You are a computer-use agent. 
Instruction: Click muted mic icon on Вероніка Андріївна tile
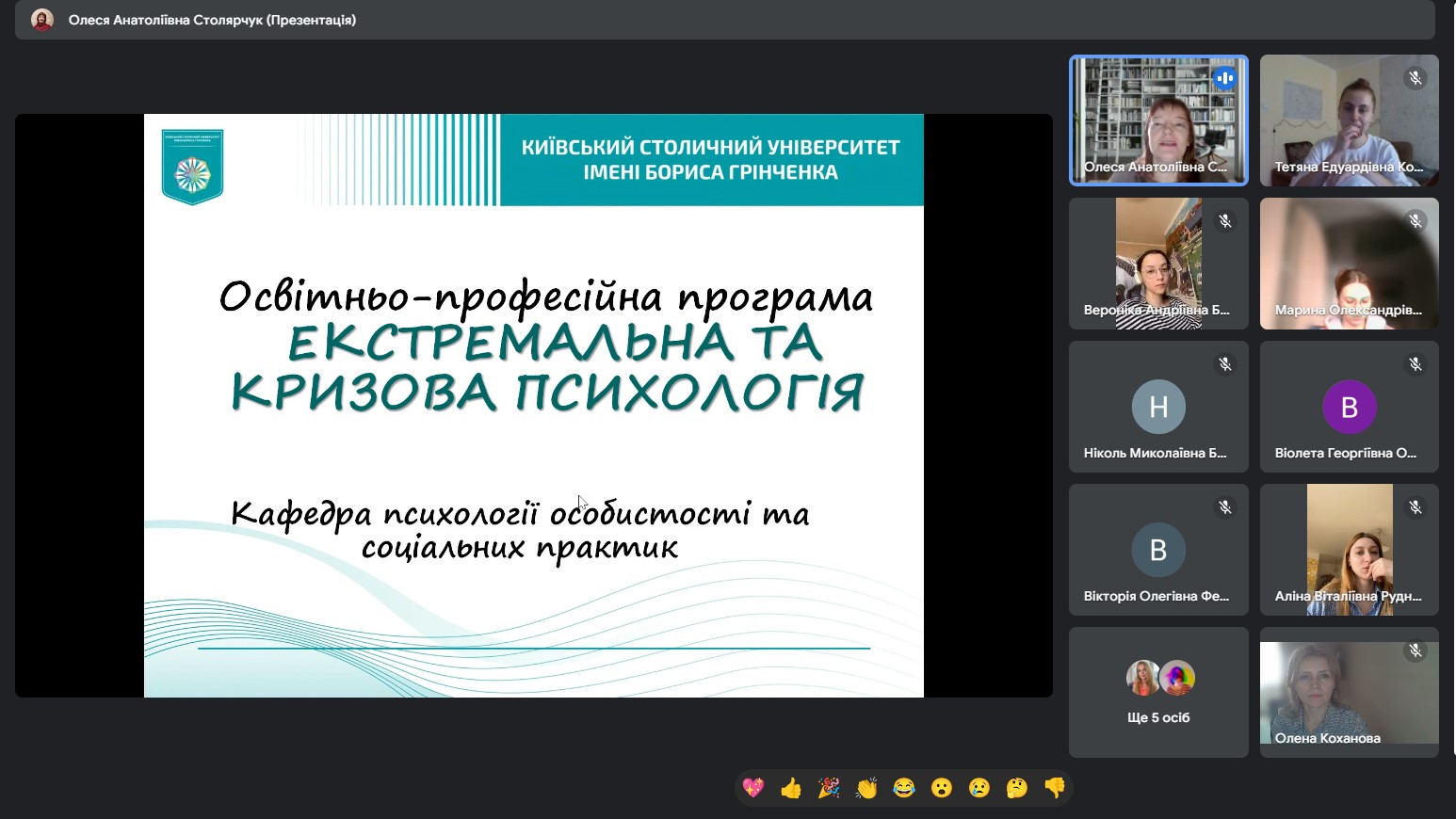(1225, 221)
